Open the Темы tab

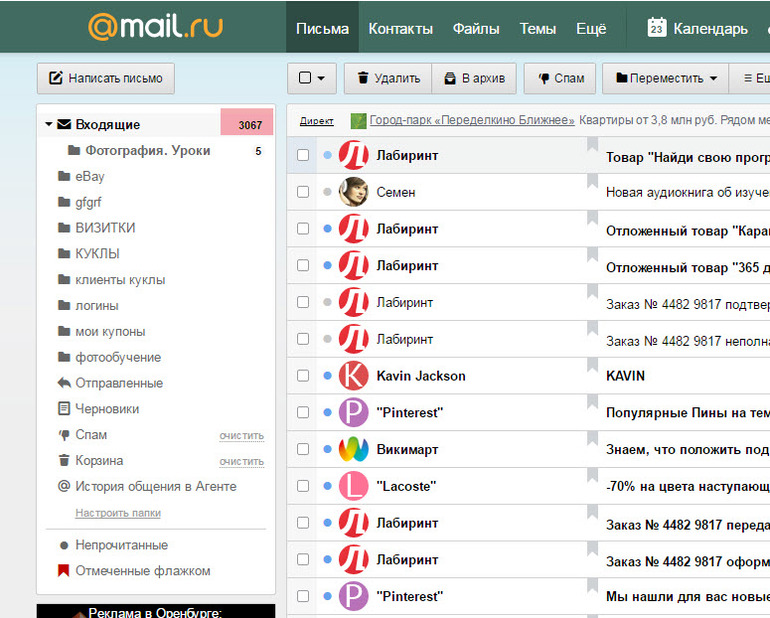click(538, 28)
